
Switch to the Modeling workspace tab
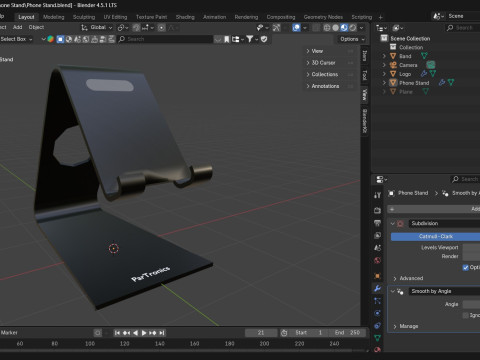[x=53, y=17]
